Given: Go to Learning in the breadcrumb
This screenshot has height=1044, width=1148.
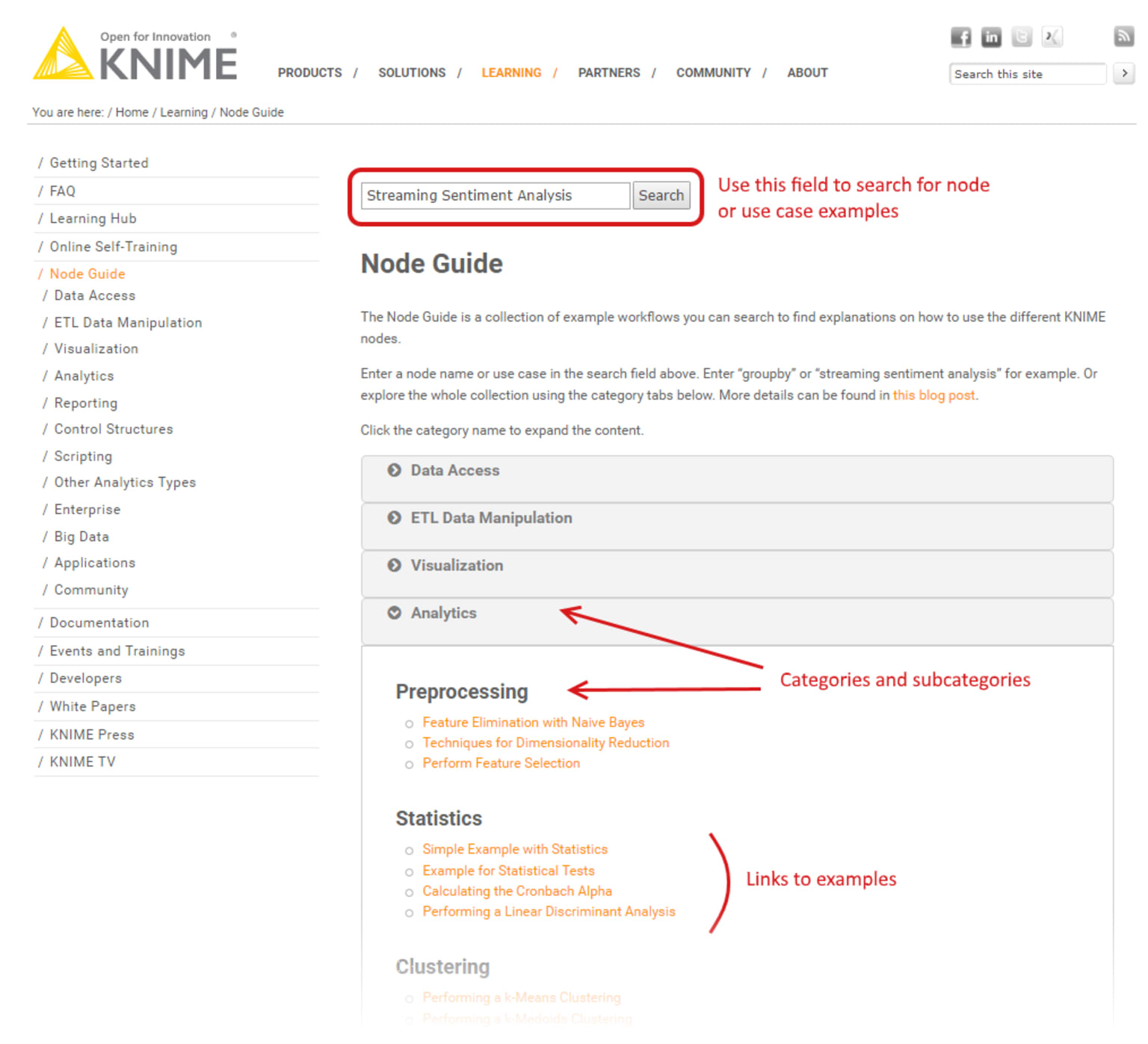Looking at the screenshot, I should (184, 112).
